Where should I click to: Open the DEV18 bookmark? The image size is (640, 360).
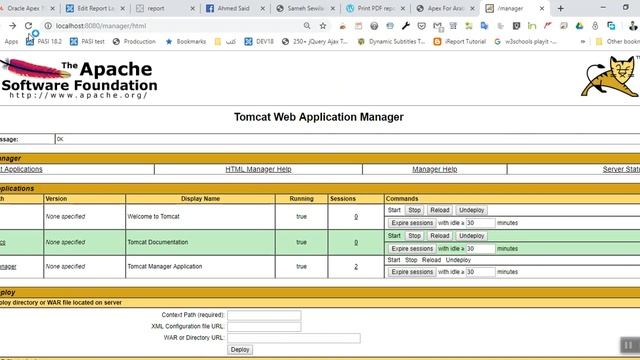tap(259, 42)
